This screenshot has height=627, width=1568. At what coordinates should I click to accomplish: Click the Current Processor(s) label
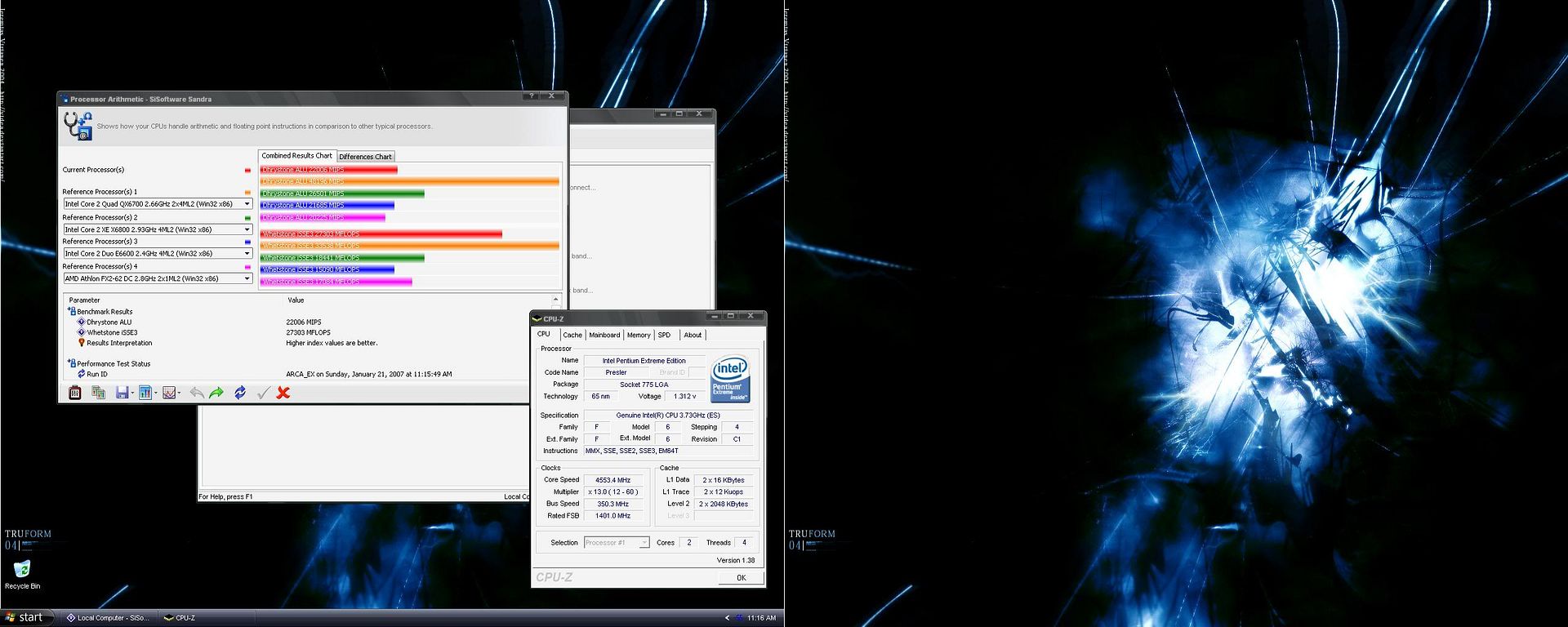tap(93, 170)
